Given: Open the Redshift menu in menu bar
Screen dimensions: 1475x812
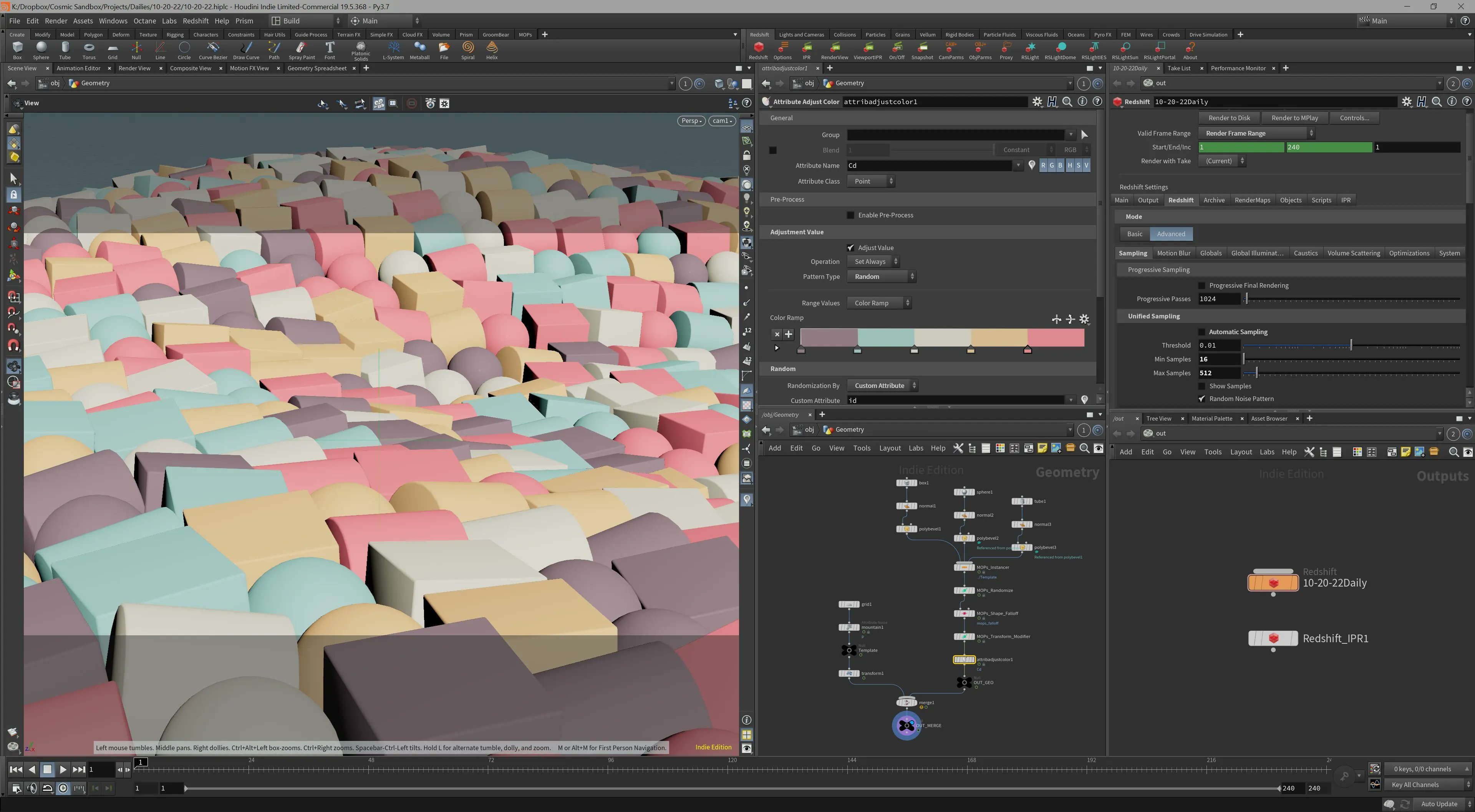Looking at the screenshot, I should click(195, 21).
